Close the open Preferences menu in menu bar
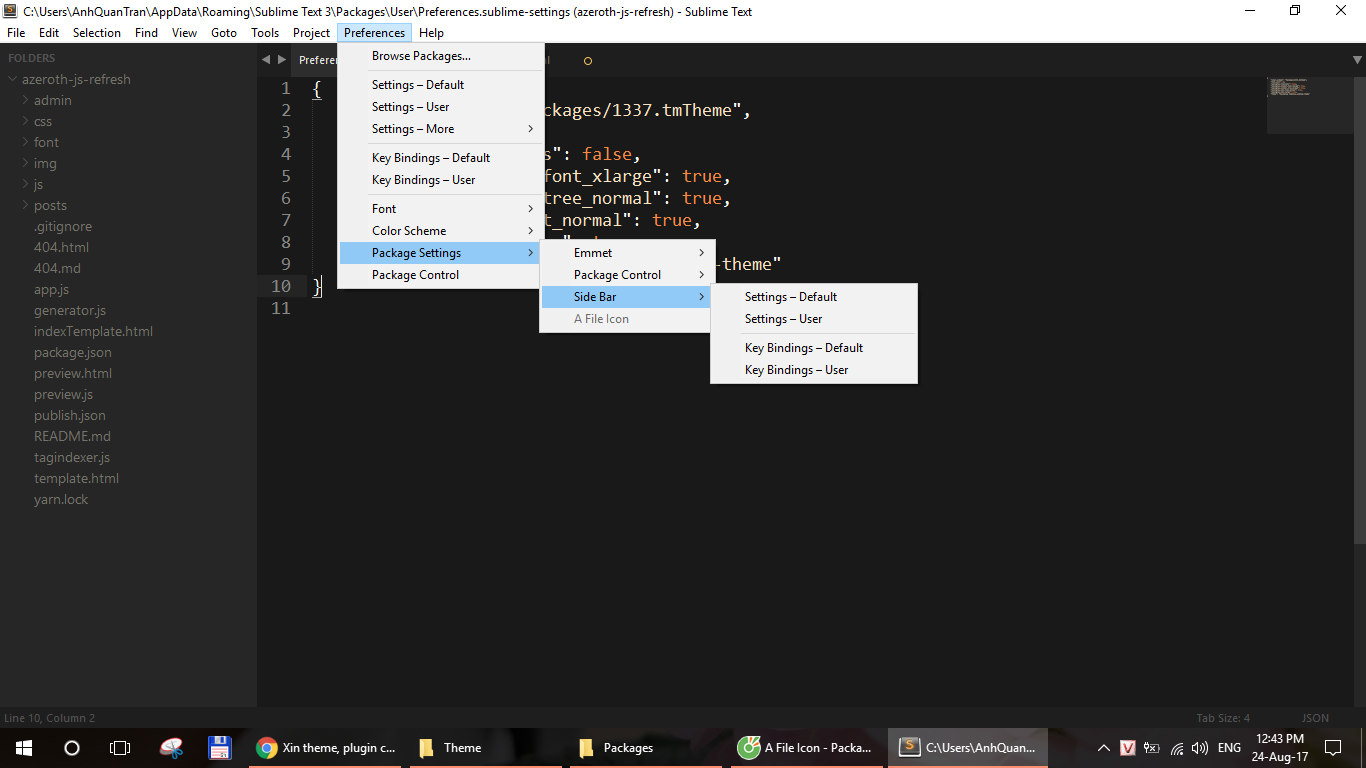1366x768 pixels. point(375,33)
